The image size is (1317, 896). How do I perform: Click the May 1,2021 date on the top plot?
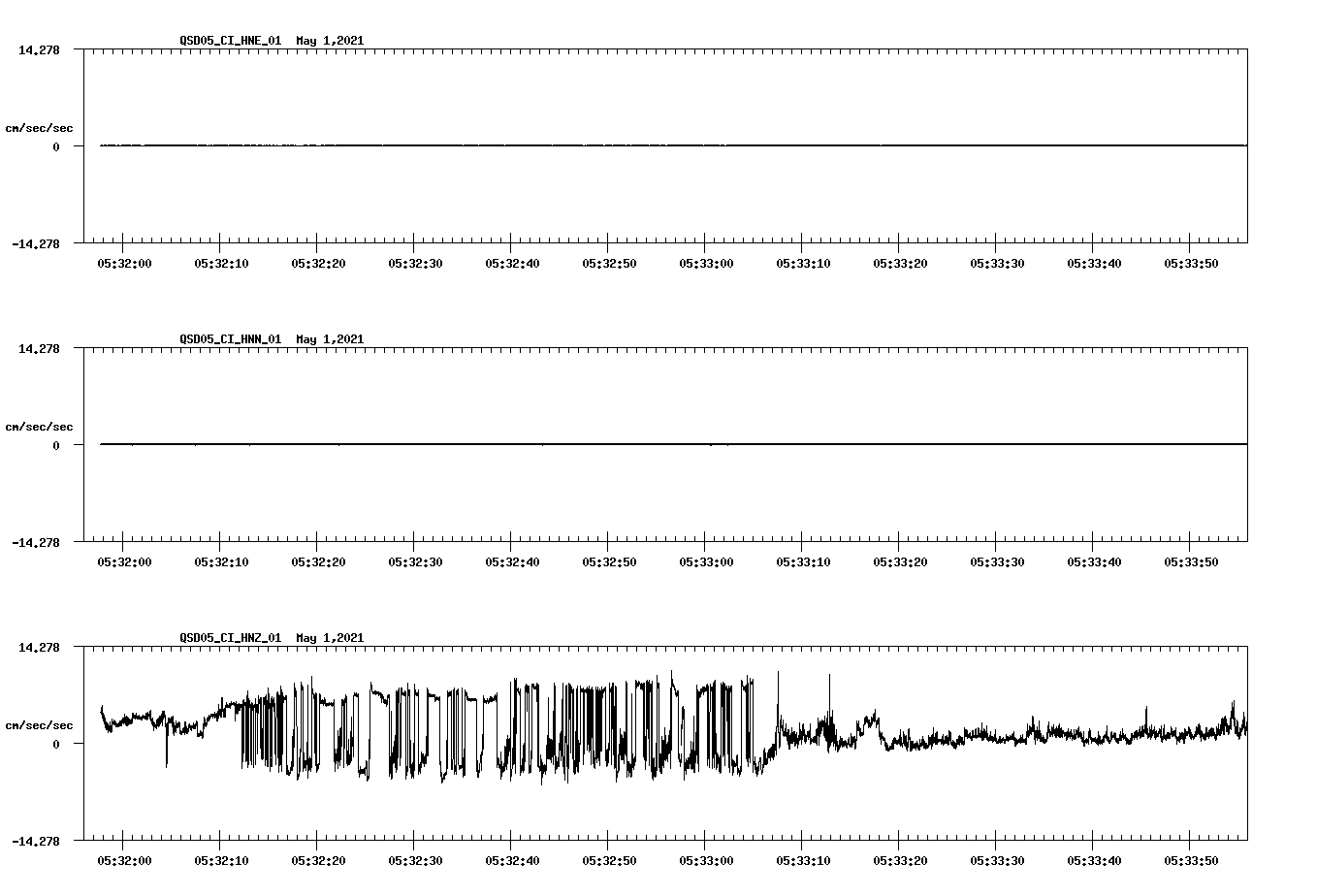click(331, 42)
